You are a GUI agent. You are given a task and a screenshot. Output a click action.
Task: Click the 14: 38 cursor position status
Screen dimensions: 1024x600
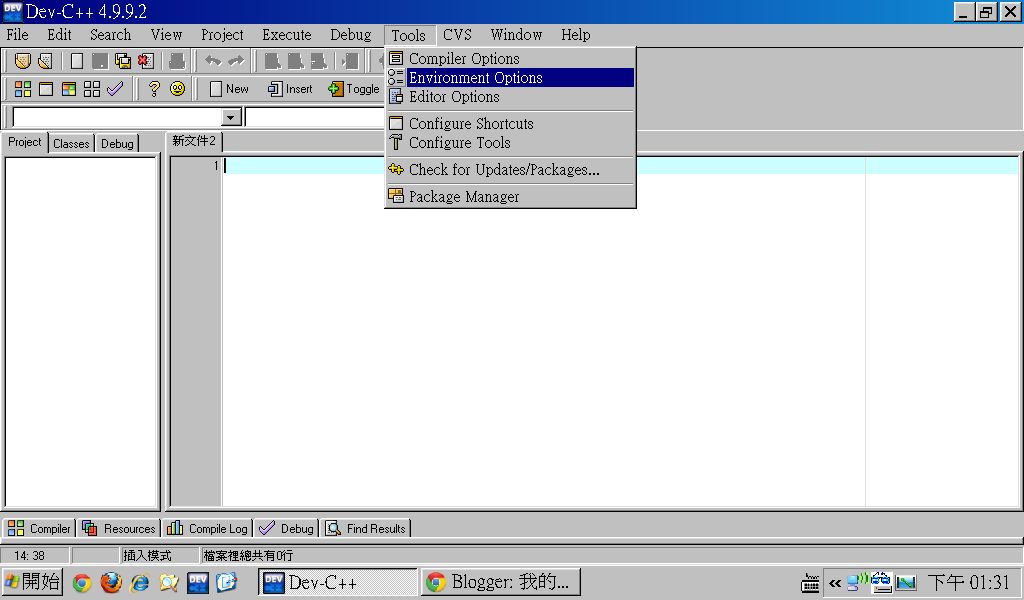[29, 556]
